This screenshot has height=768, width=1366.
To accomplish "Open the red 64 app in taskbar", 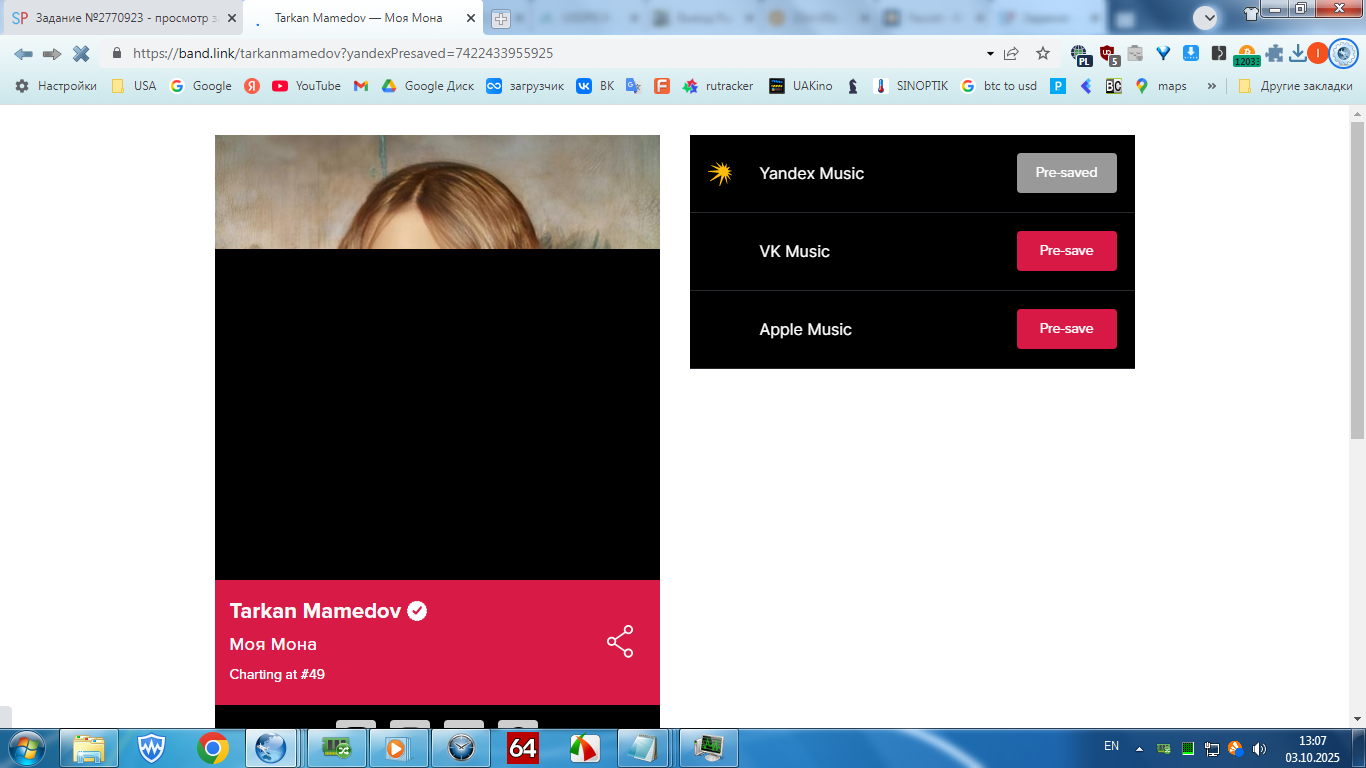I will 523,748.
